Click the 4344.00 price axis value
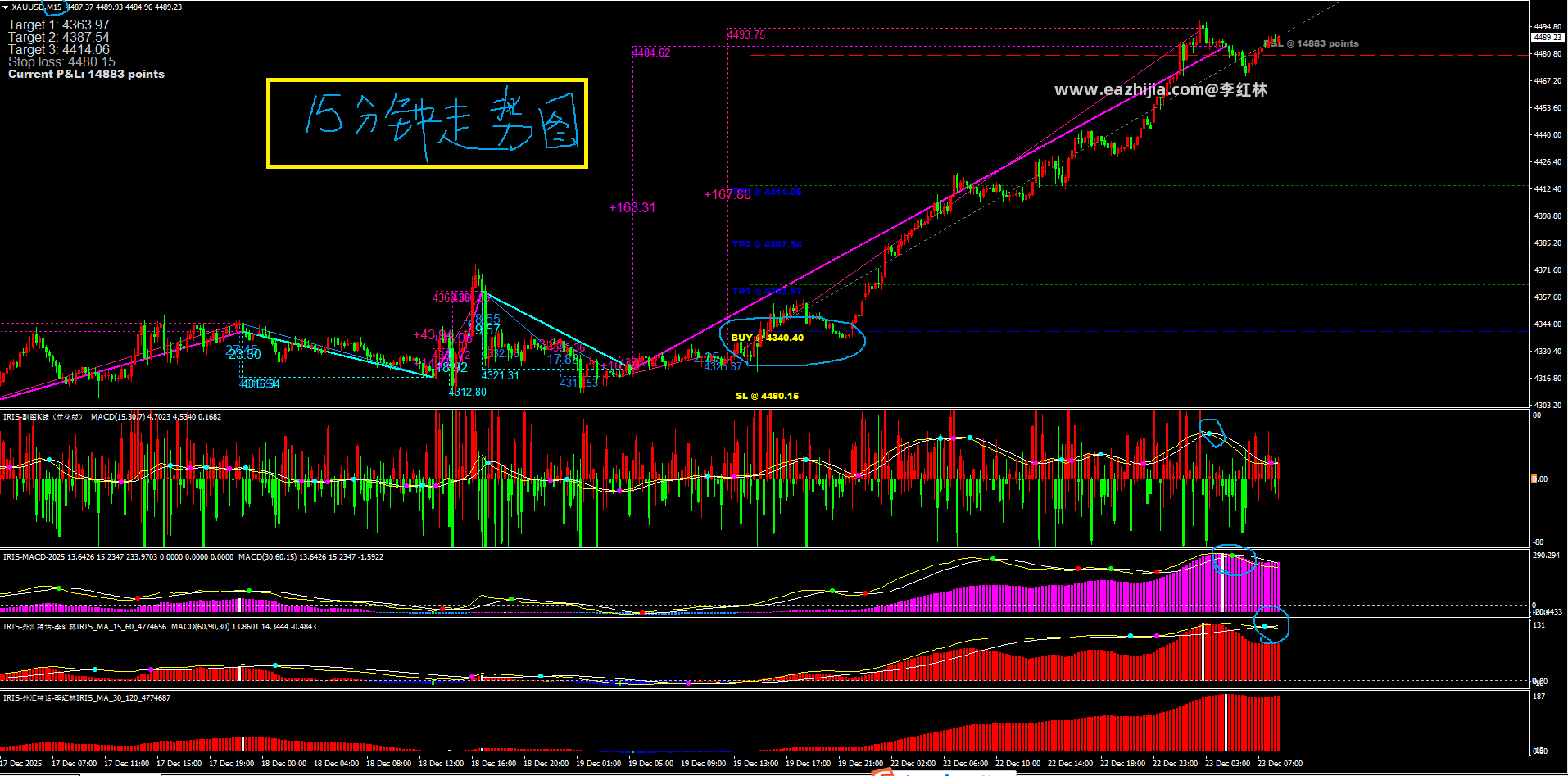 pos(1548,324)
